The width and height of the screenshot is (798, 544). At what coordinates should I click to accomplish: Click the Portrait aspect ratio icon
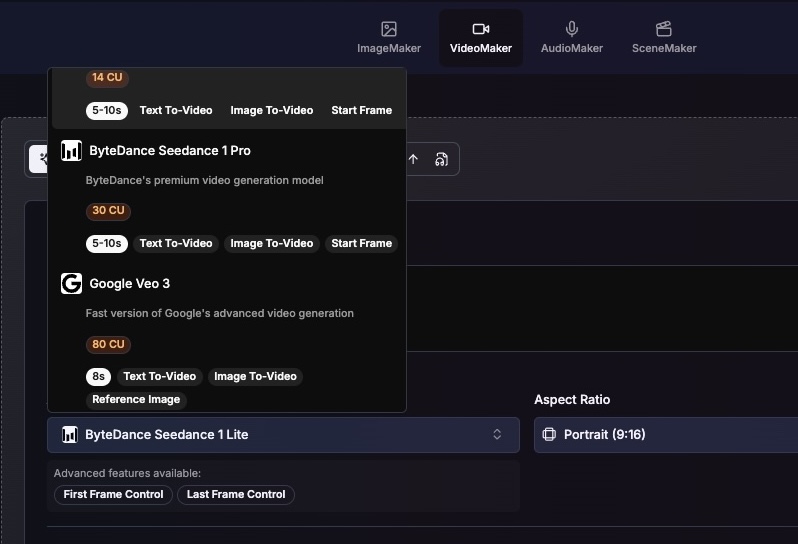click(x=549, y=434)
